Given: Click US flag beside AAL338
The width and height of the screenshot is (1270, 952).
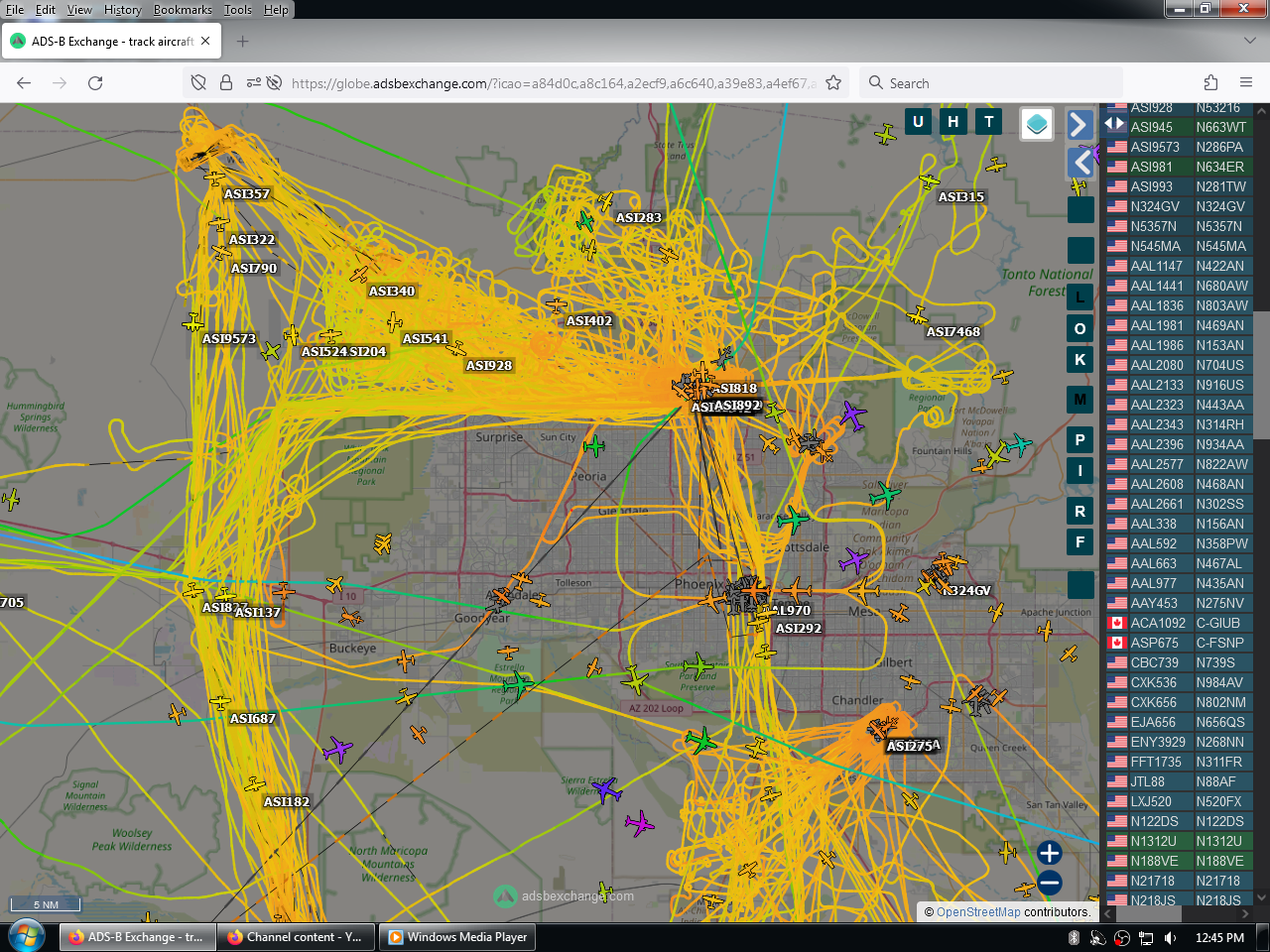Looking at the screenshot, I should point(1117,524).
